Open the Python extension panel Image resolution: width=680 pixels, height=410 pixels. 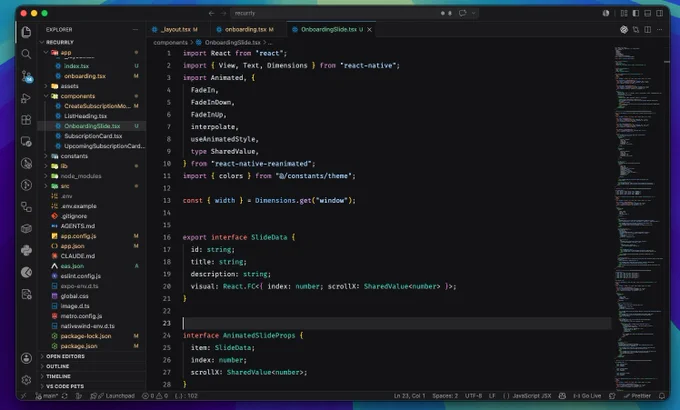point(26,250)
